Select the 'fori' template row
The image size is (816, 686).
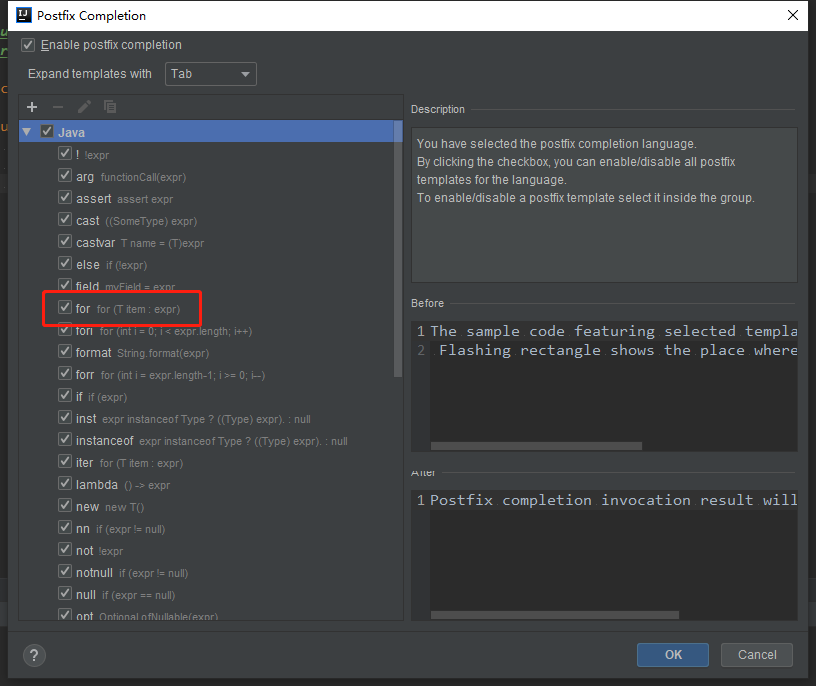pyautogui.click(x=207, y=331)
